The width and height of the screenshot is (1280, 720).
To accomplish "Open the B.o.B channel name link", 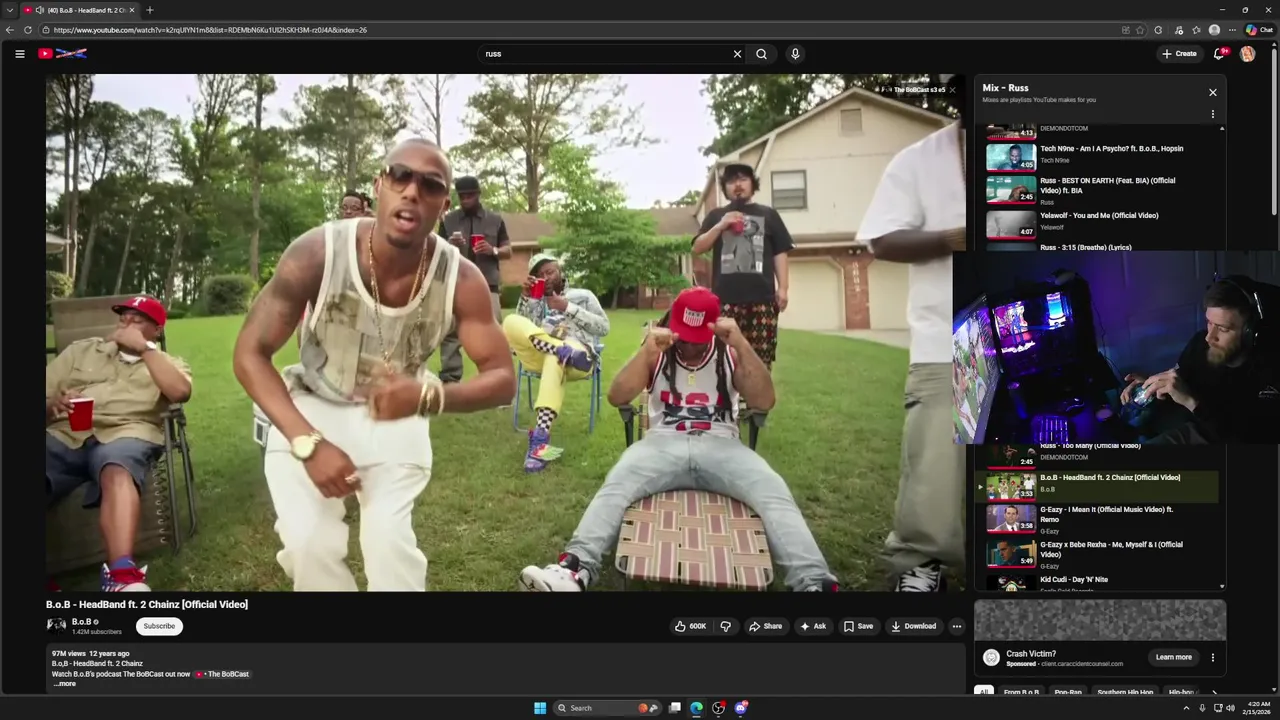I will (81, 622).
